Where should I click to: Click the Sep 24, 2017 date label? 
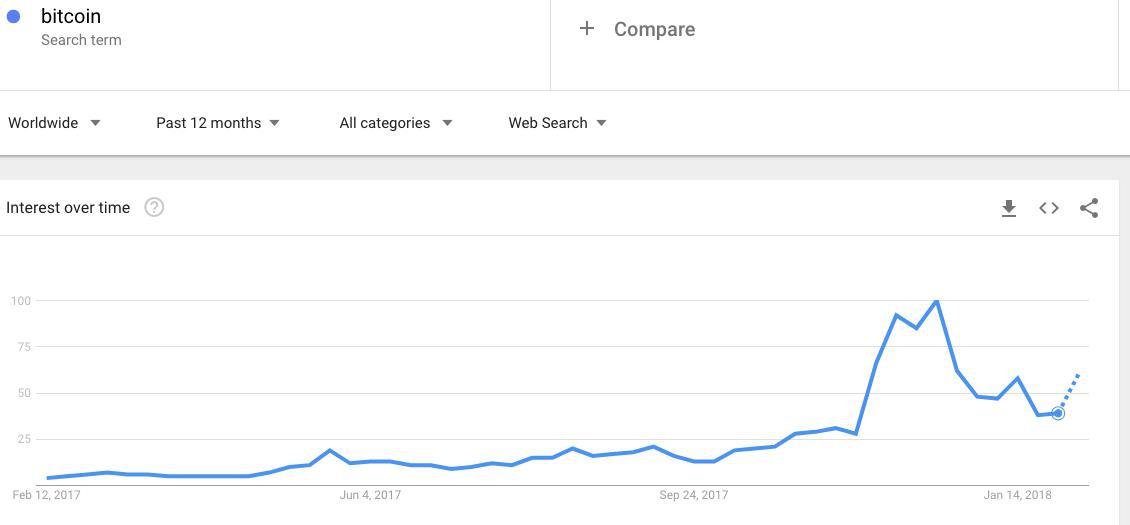[694, 495]
